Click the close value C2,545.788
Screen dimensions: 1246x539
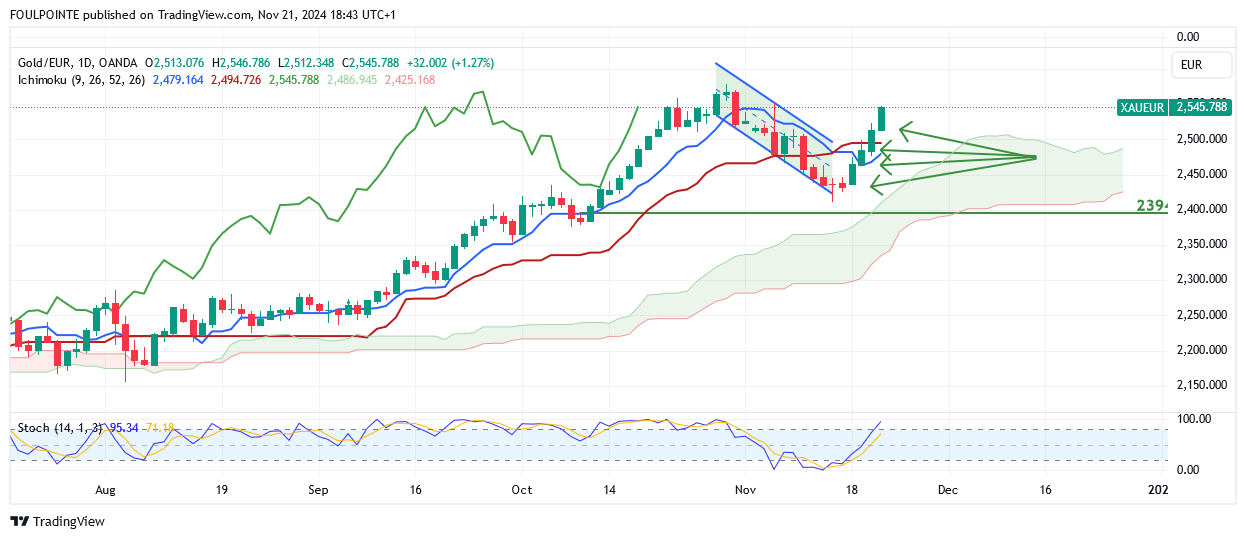pyautogui.click(x=371, y=63)
